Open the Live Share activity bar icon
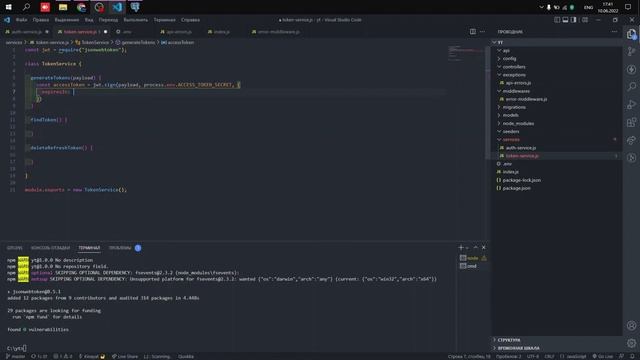 tap(631, 140)
